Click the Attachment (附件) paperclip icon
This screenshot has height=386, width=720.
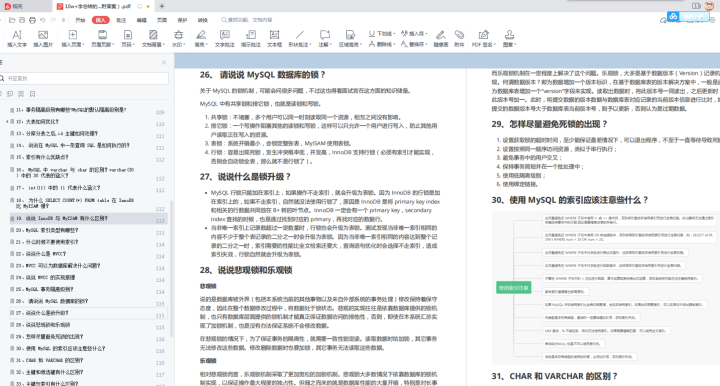click(459, 39)
